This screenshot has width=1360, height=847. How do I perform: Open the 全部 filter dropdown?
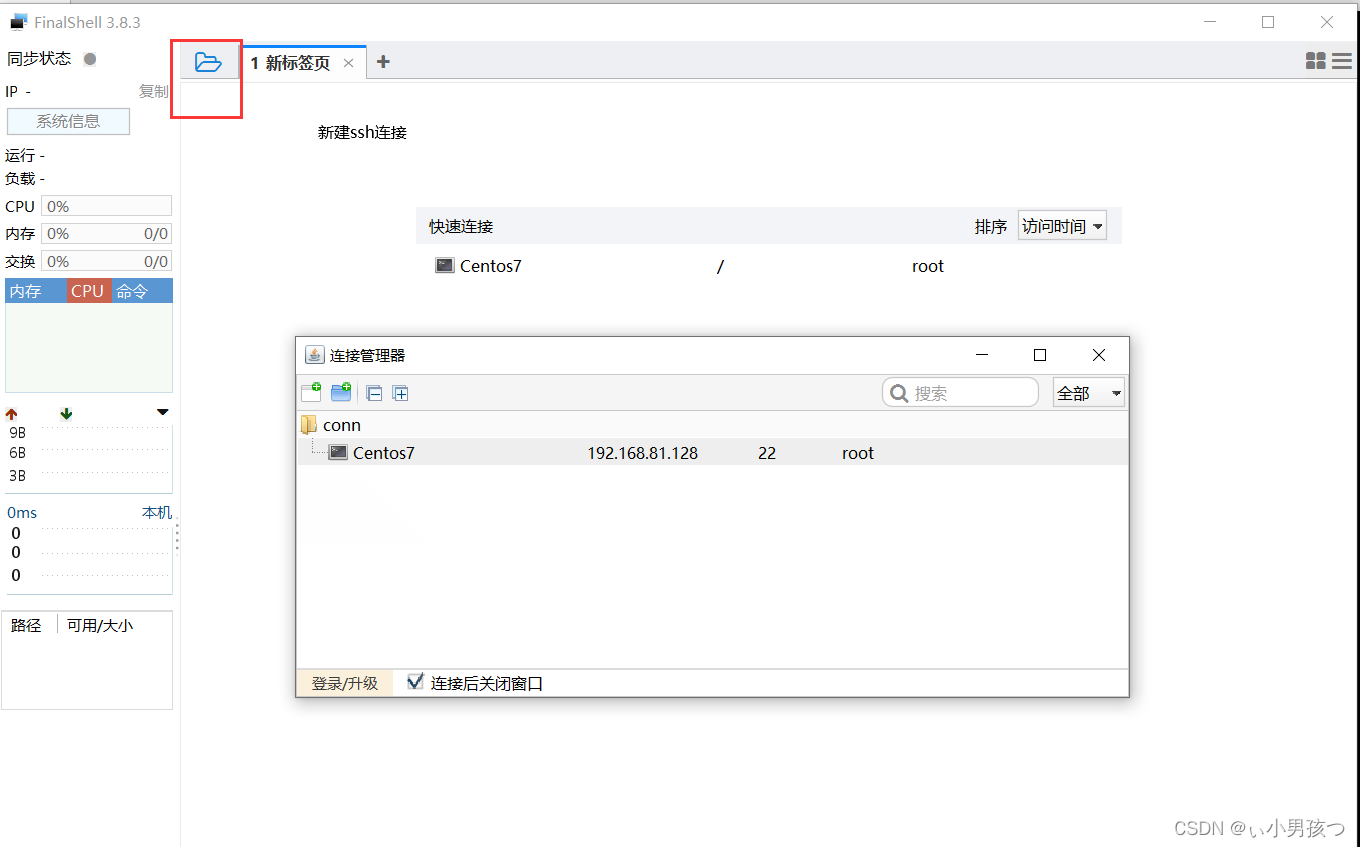(x=1089, y=392)
